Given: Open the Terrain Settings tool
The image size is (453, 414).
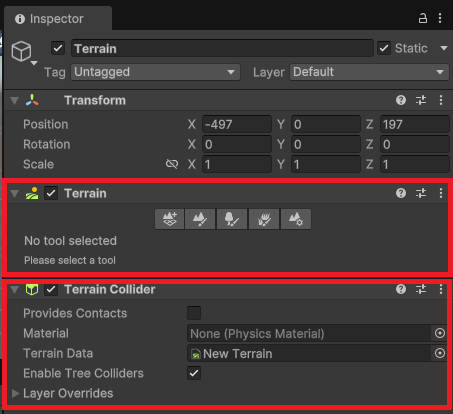Looking at the screenshot, I should coord(296,219).
